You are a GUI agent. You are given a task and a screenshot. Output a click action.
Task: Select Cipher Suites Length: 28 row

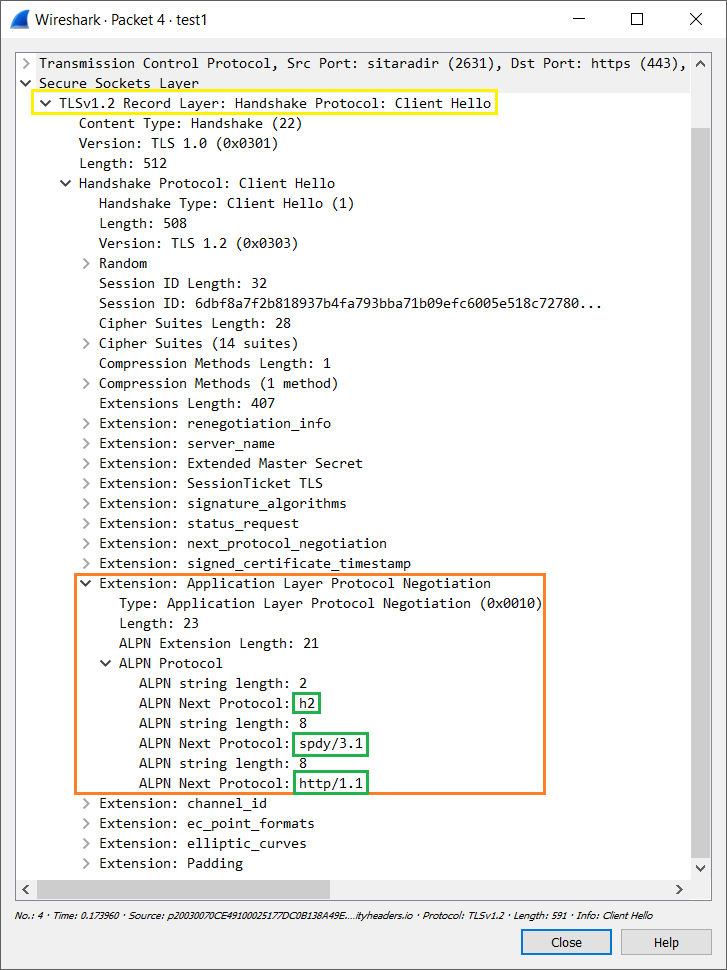pyautogui.click(x=195, y=323)
